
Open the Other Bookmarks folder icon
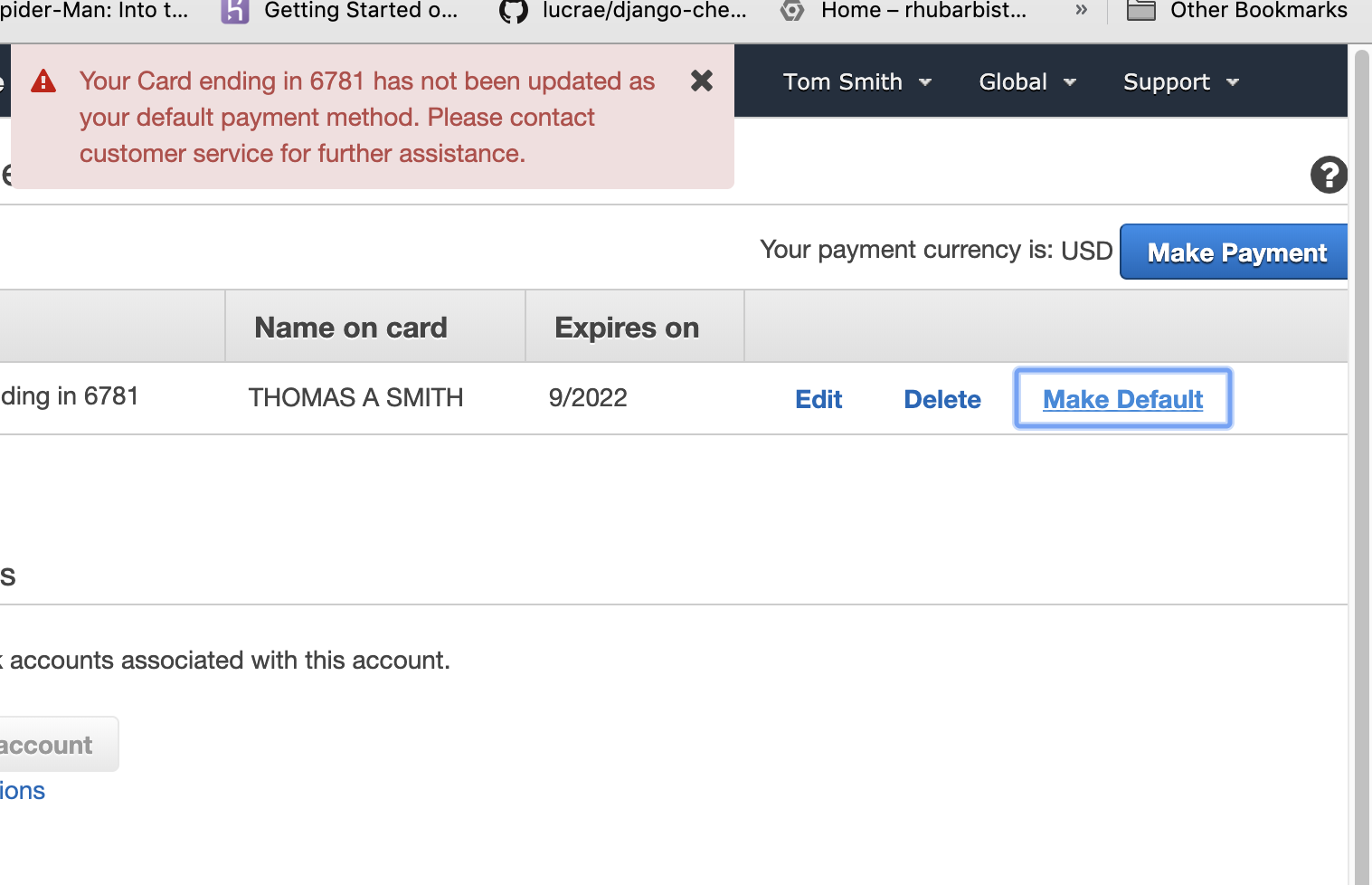click(x=1141, y=11)
